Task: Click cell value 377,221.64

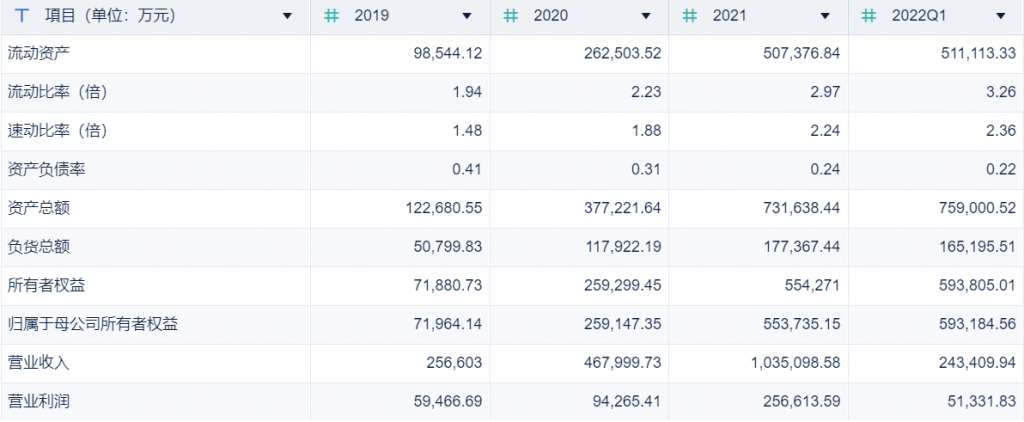Action: pyautogui.click(x=623, y=208)
